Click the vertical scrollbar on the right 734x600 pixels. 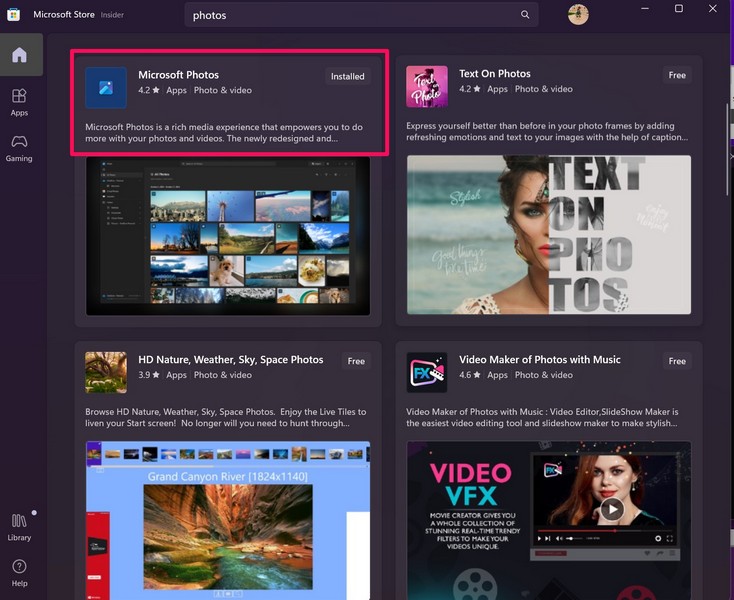[x=727, y=130]
